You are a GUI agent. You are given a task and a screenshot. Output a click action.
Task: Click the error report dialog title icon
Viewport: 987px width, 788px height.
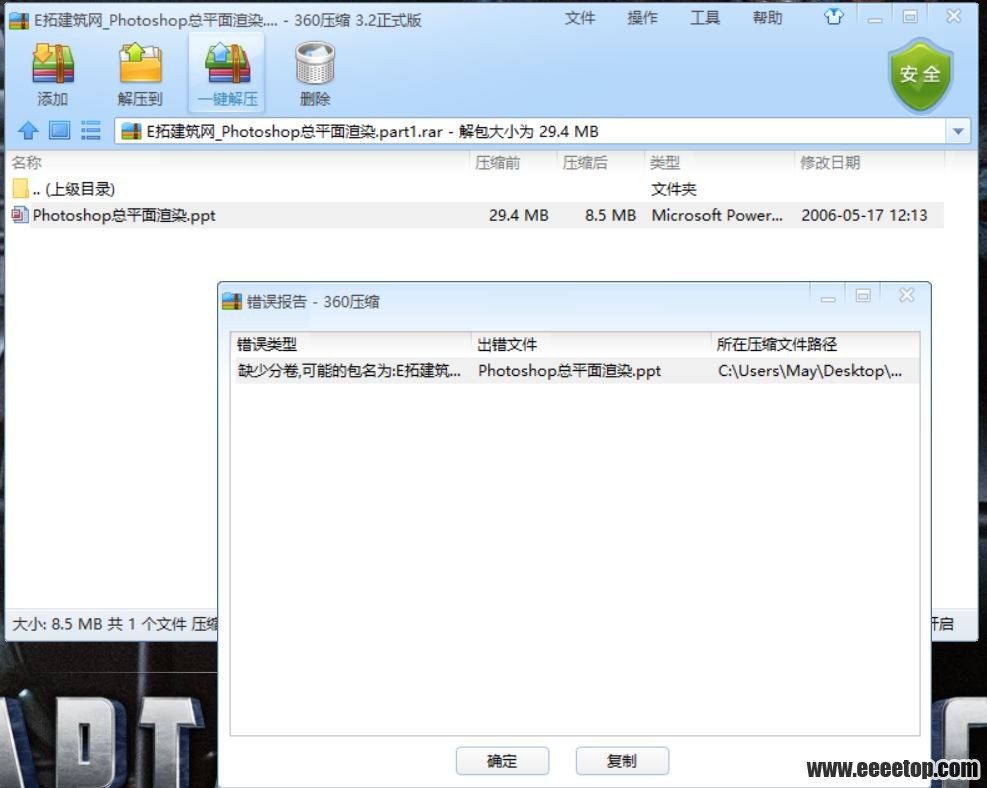(x=232, y=301)
